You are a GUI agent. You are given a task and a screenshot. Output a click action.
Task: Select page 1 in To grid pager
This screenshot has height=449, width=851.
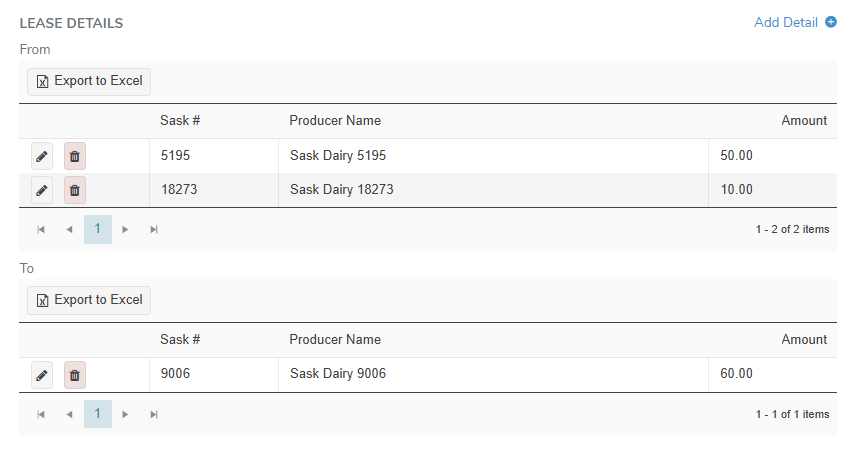pyautogui.click(x=97, y=414)
